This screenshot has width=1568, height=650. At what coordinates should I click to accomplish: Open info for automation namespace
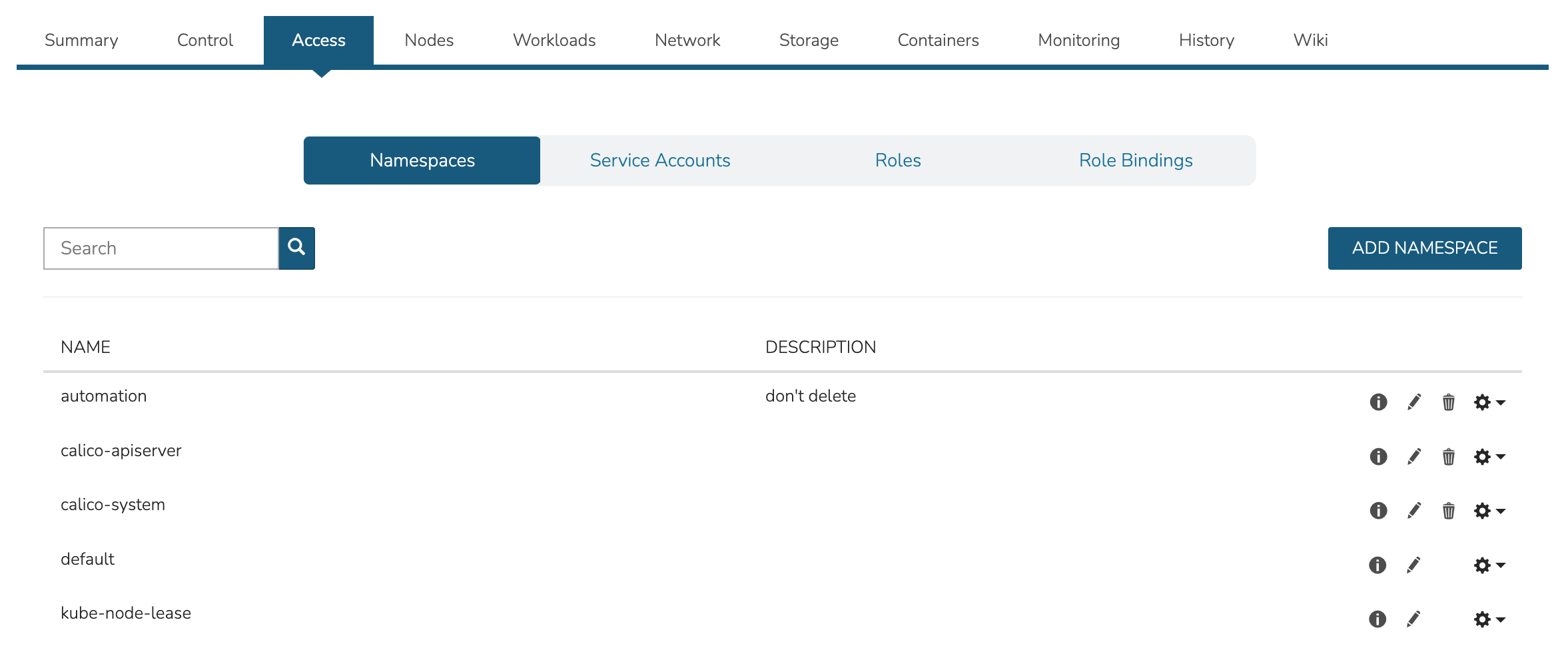[x=1377, y=402]
